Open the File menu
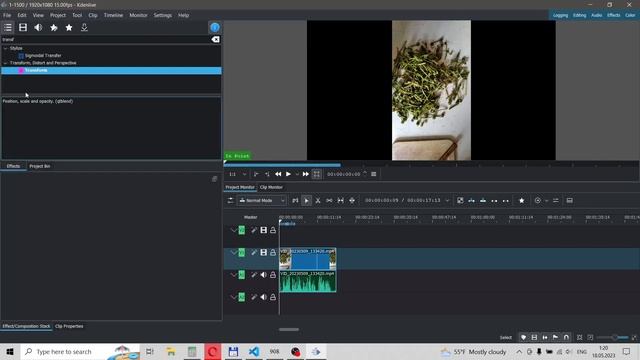 7,15
